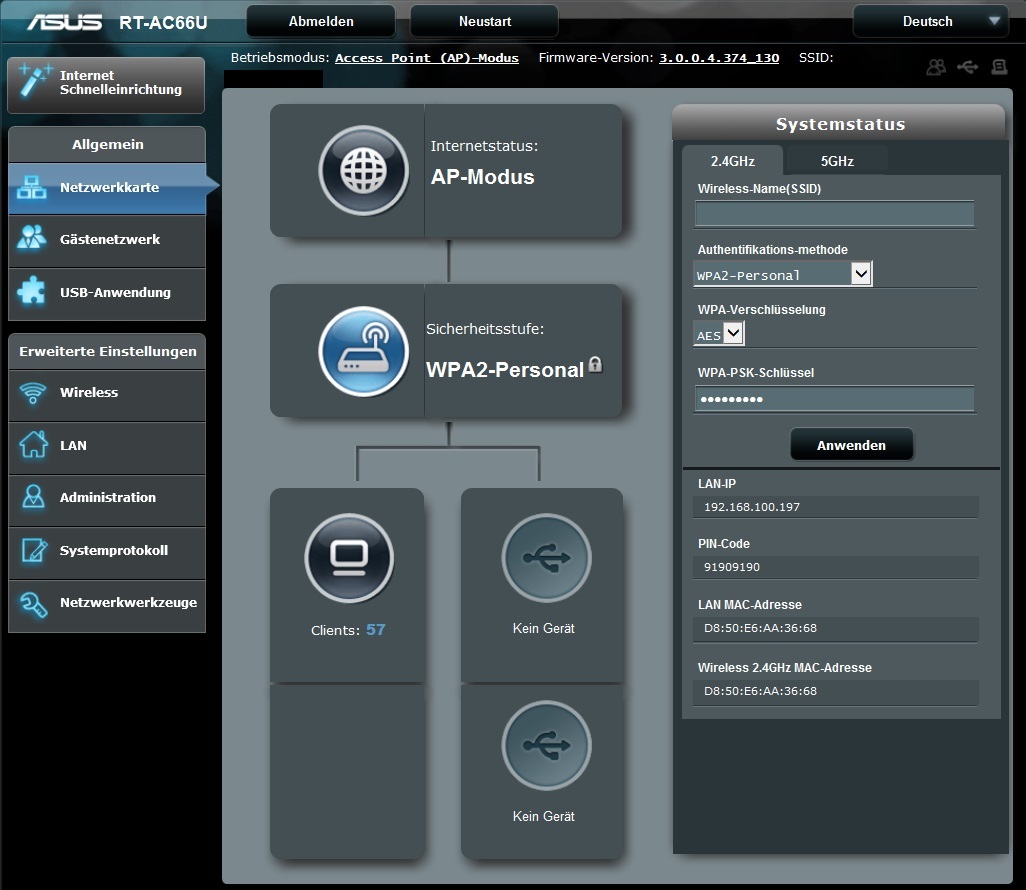Image resolution: width=1026 pixels, height=890 pixels.
Task: Click the AP-Modus internet status text
Action: pos(482,177)
